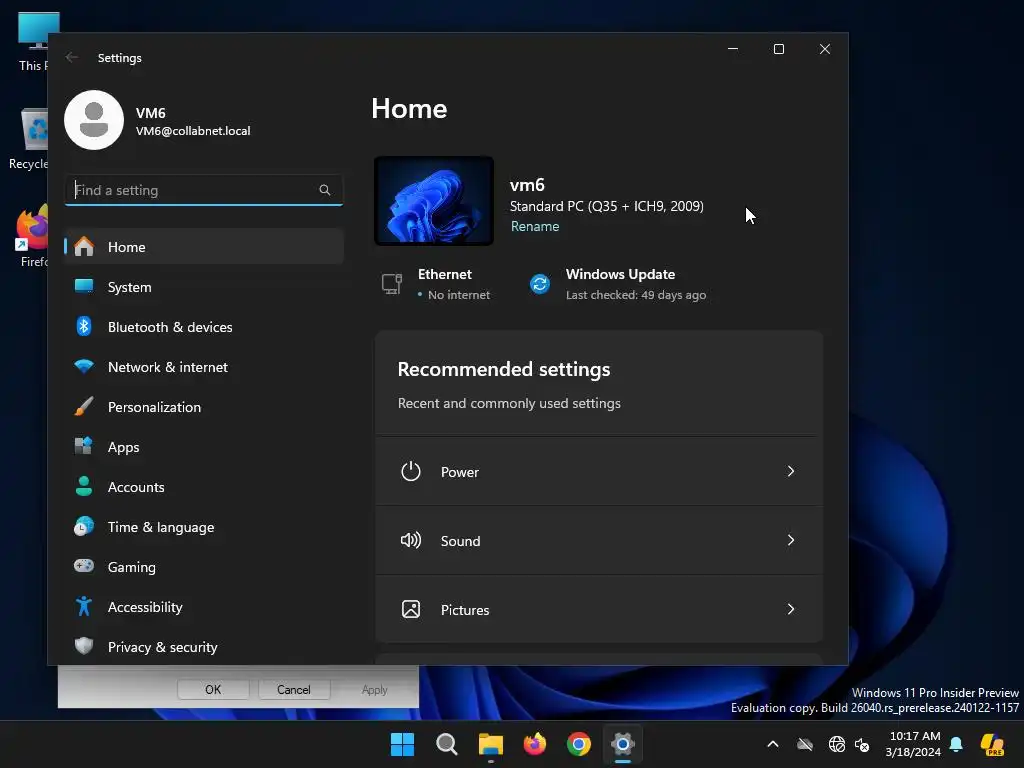Open System settings category
This screenshot has width=1024, height=768.
[x=204, y=287]
